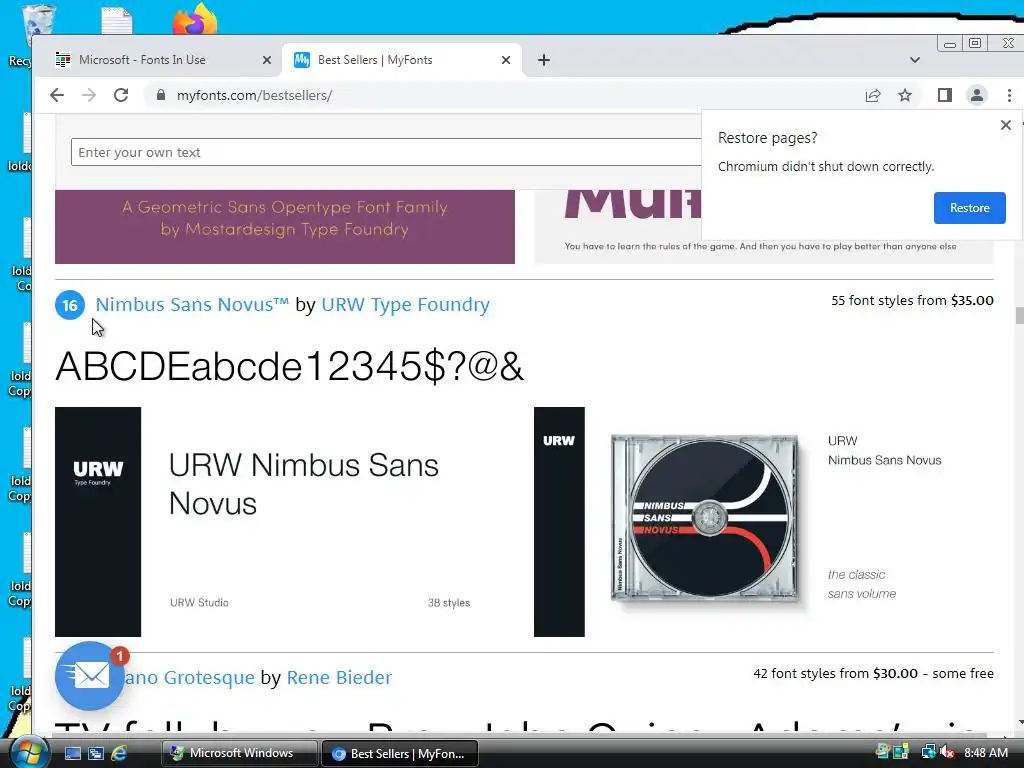Close the Fonts In Use tab
Image resolution: width=1024 pixels, height=768 pixels.
point(266,60)
